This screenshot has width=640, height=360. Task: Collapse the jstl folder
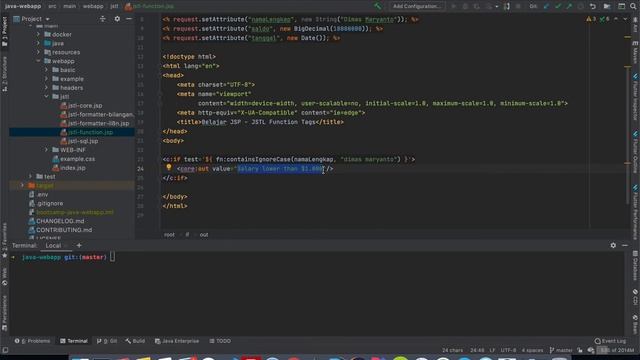[x=46, y=97]
